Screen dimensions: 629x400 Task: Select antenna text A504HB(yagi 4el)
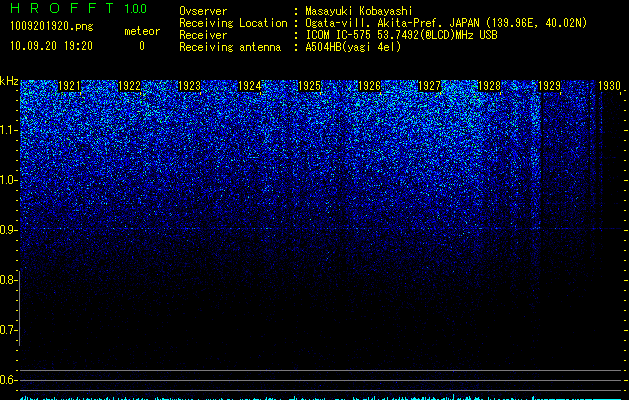[353, 47]
